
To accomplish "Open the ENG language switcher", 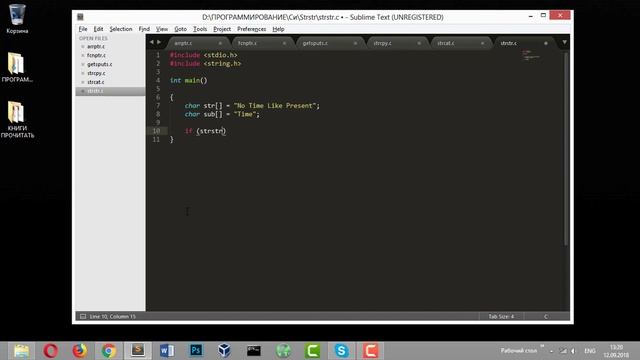I will coord(590,351).
